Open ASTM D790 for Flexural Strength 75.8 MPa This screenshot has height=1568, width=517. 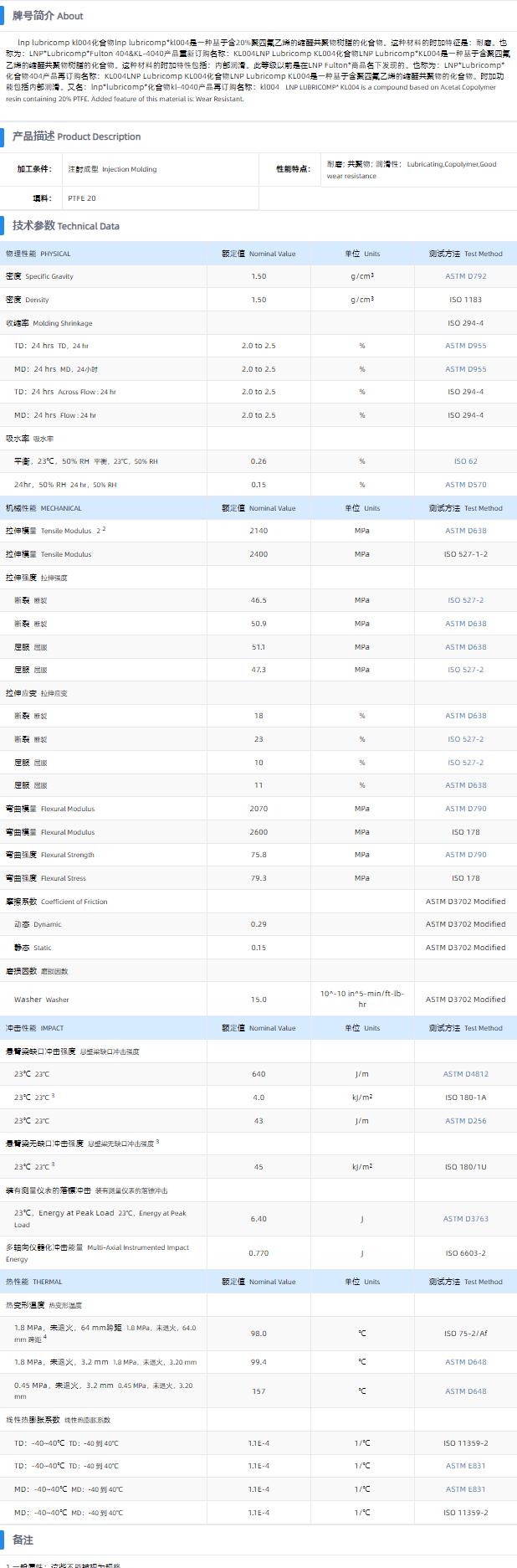point(465,855)
